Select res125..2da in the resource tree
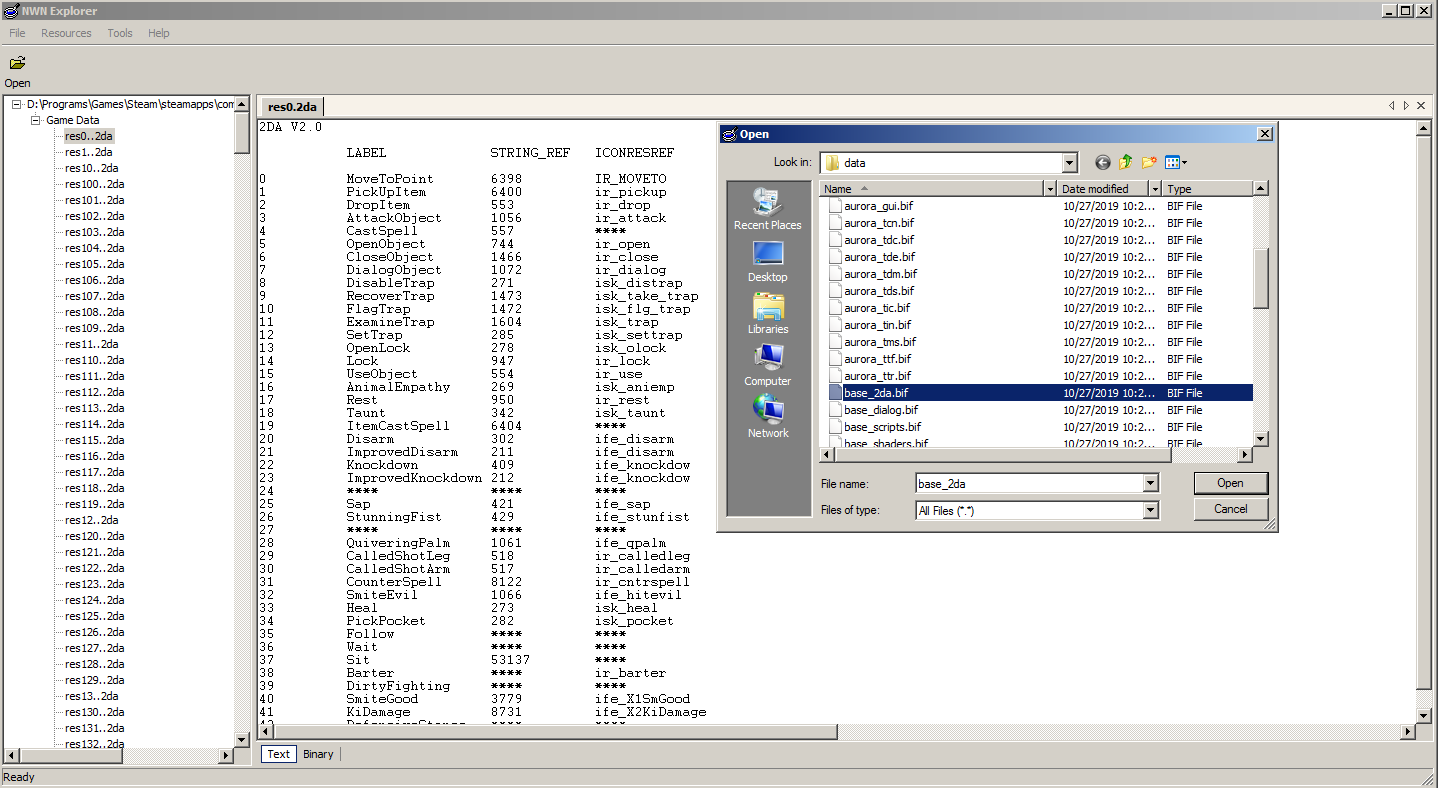 [x=94, y=616]
